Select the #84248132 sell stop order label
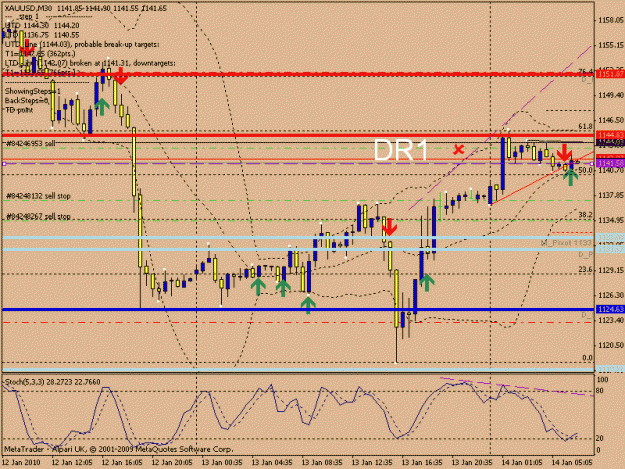Image resolution: width=625 pixels, height=469 pixels. [38, 196]
